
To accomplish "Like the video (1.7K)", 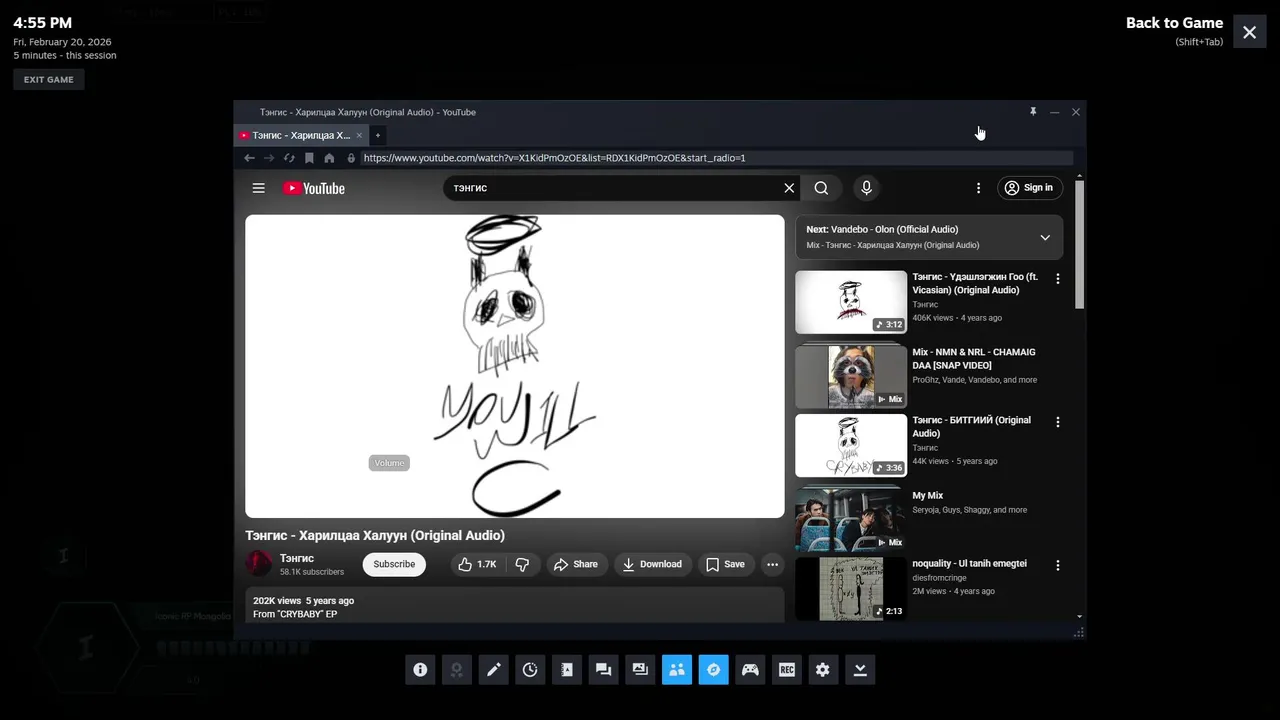I will click(x=478, y=564).
